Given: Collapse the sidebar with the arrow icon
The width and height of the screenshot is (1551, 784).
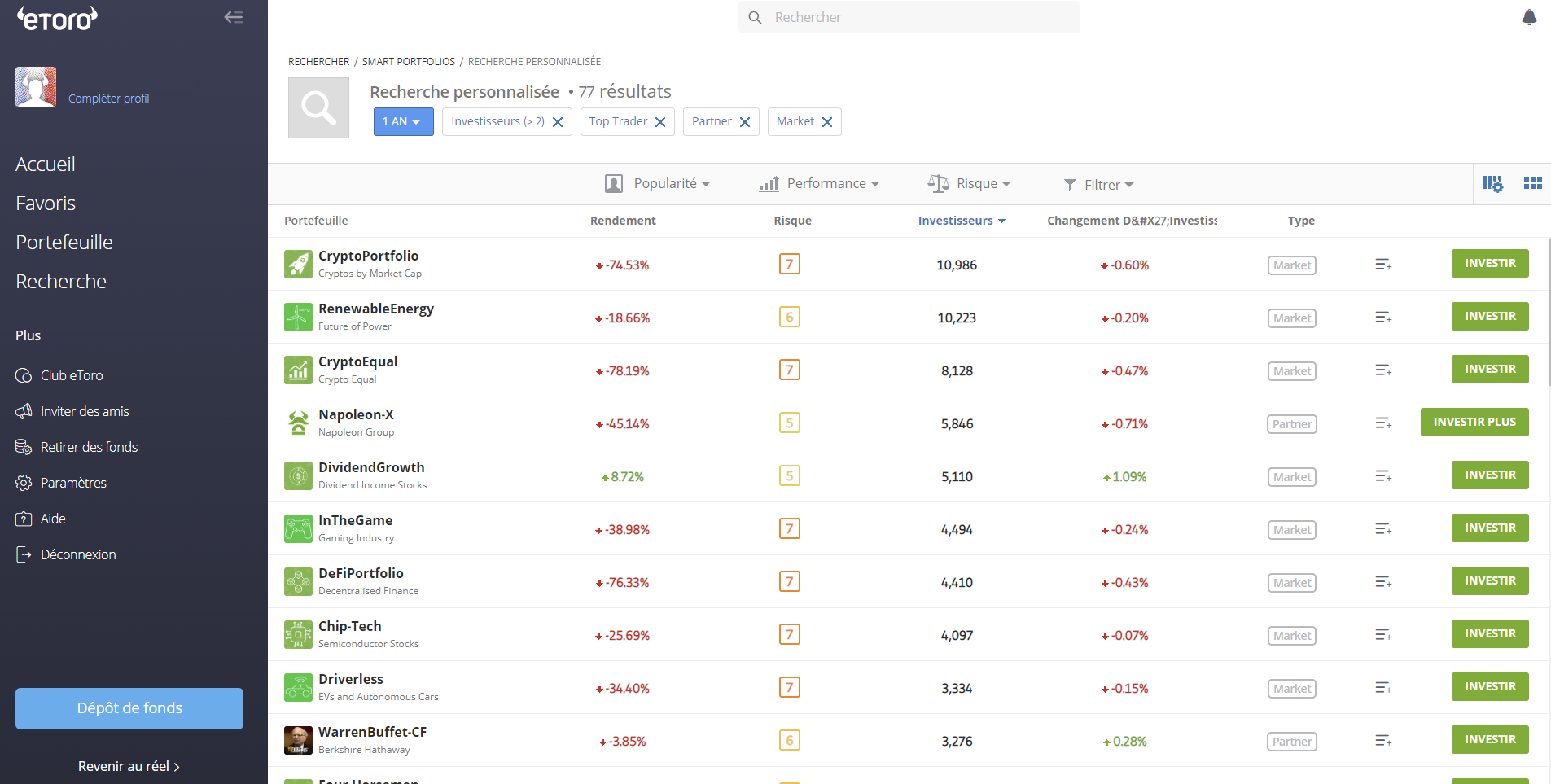Looking at the screenshot, I should point(234,17).
